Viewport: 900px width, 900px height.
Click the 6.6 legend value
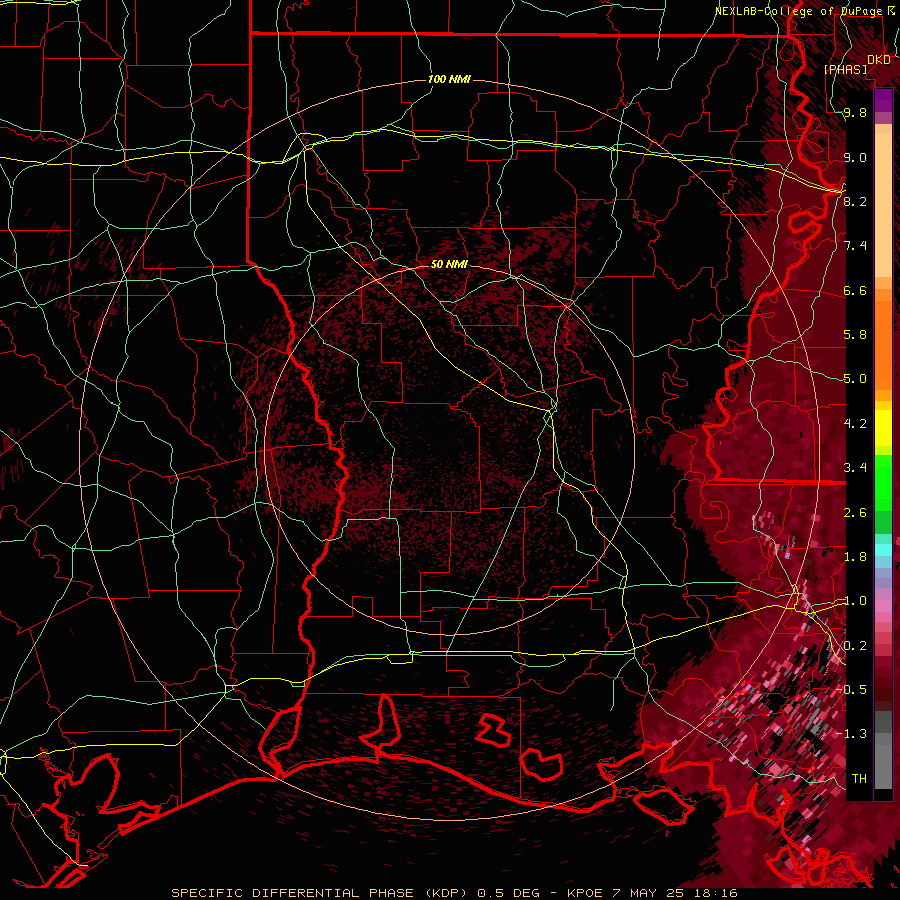coord(855,290)
